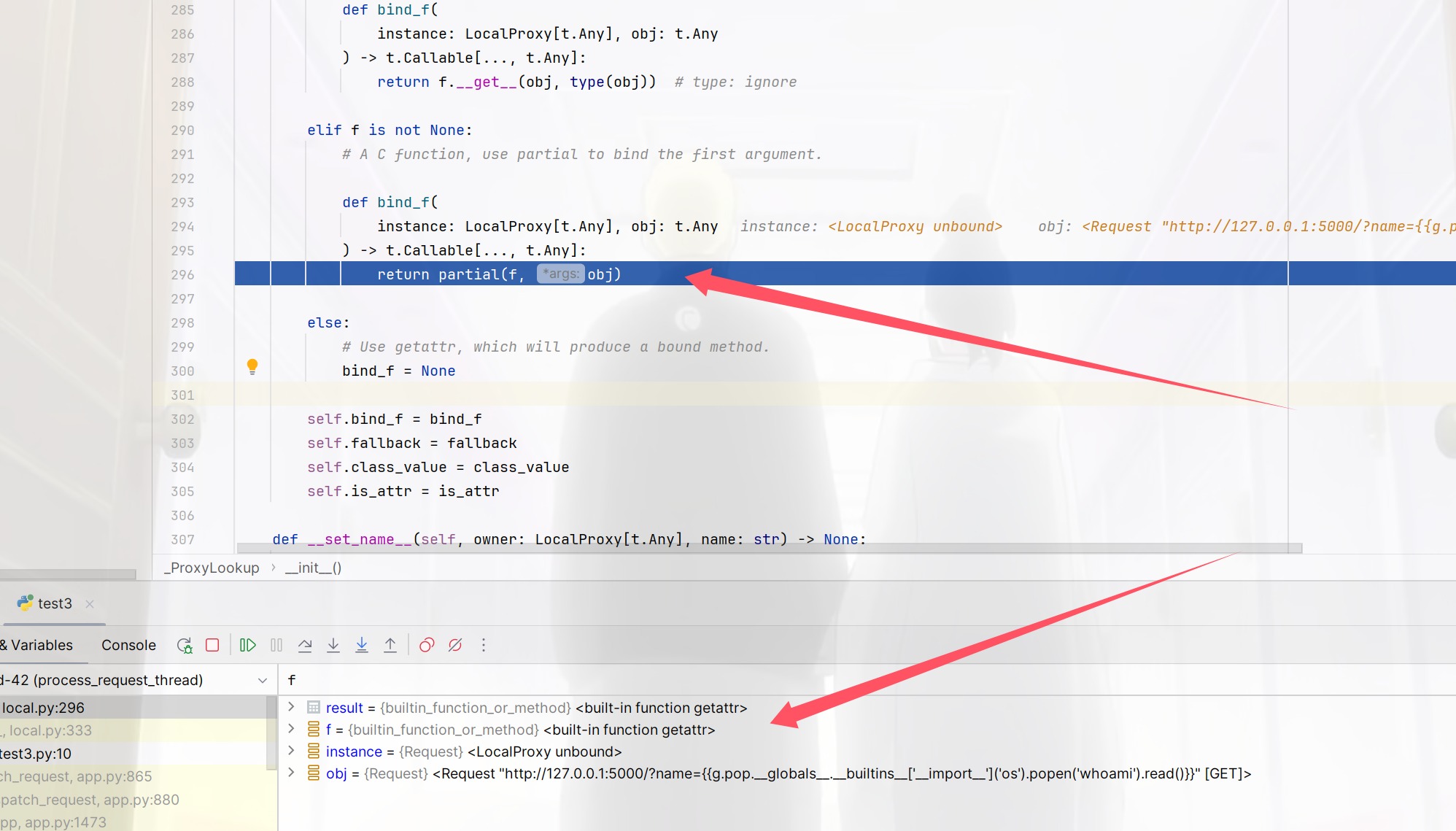Viewport: 1456px width, 831px height.
Task: Click _ProxyLookup breadcrumb
Action: point(212,568)
